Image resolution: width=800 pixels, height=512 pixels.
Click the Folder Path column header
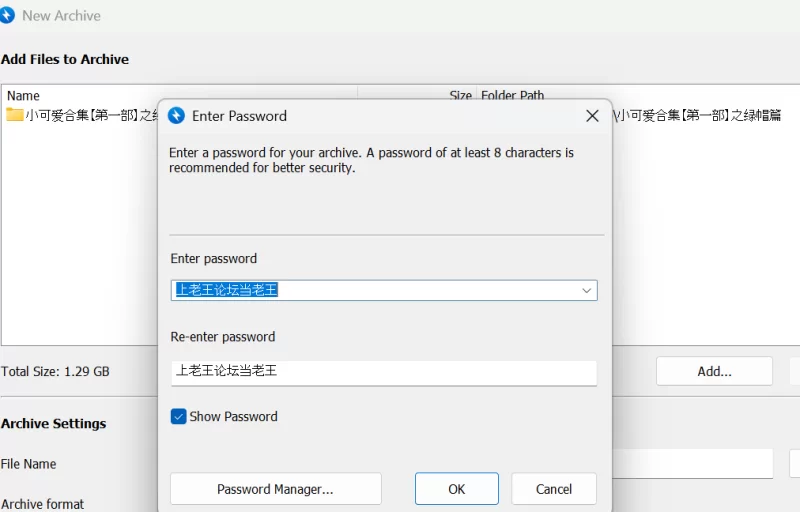[513, 96]
